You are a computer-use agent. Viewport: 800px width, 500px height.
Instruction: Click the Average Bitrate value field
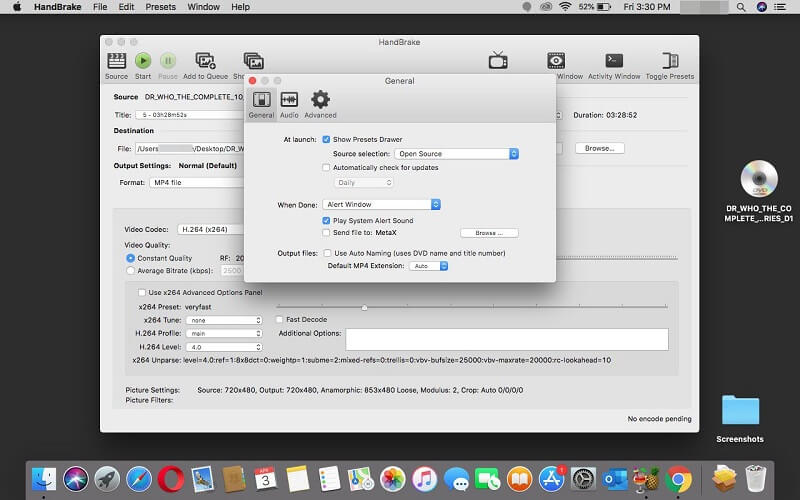233,271
